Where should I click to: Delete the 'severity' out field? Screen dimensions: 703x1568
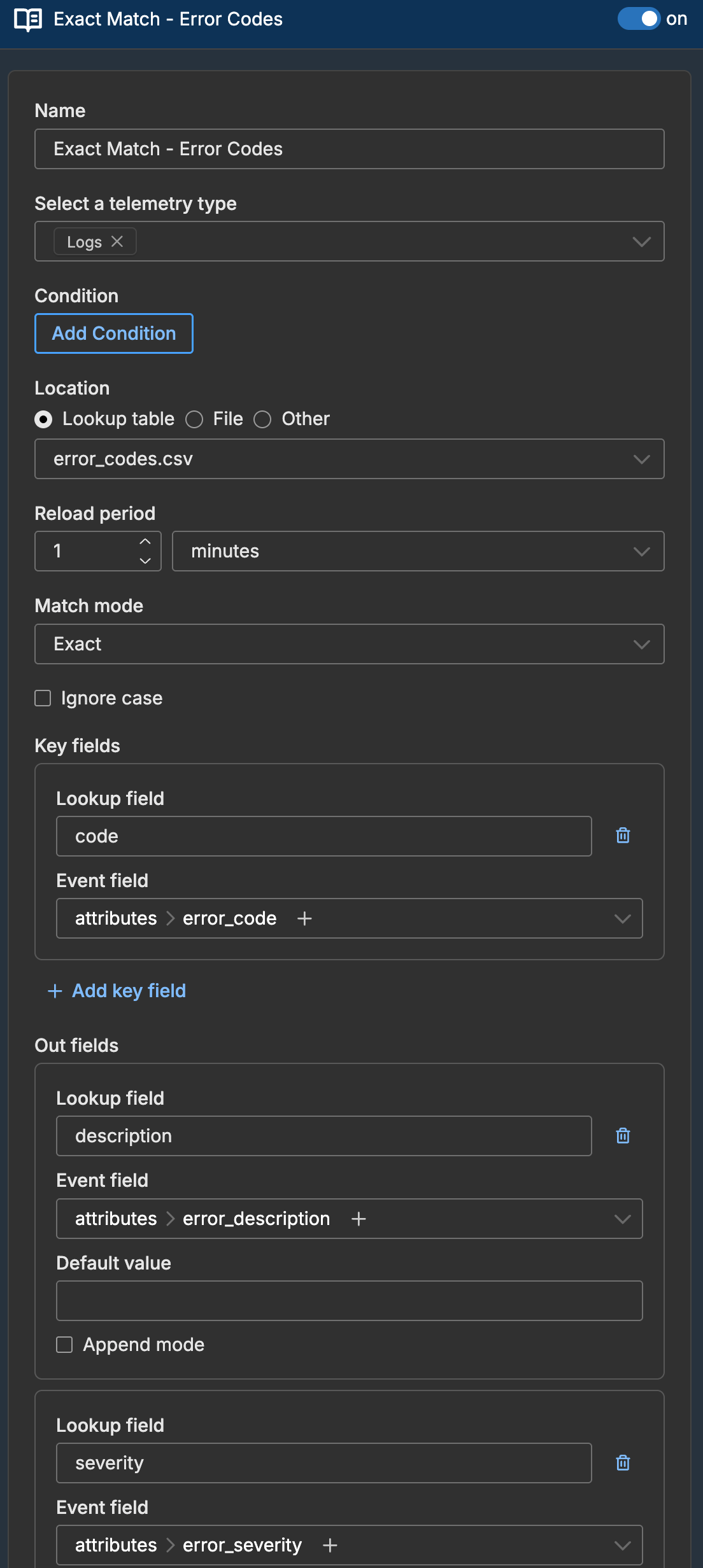tap(623, 1462)
